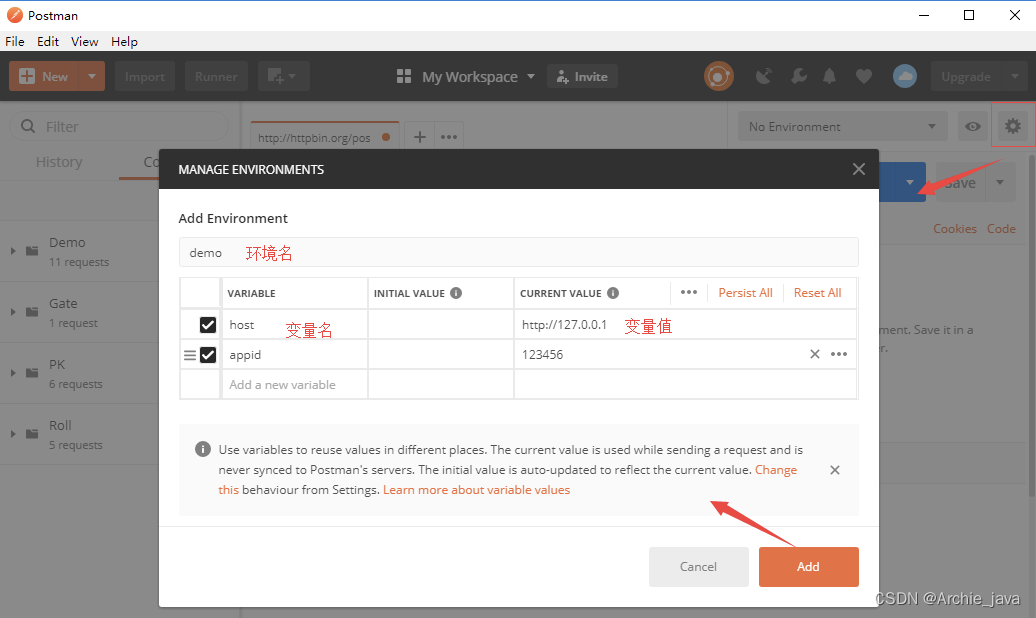This screenshot has height=618, width=1036.
Task: Click the sync status orange icon
Action: [x=718, y=77]
